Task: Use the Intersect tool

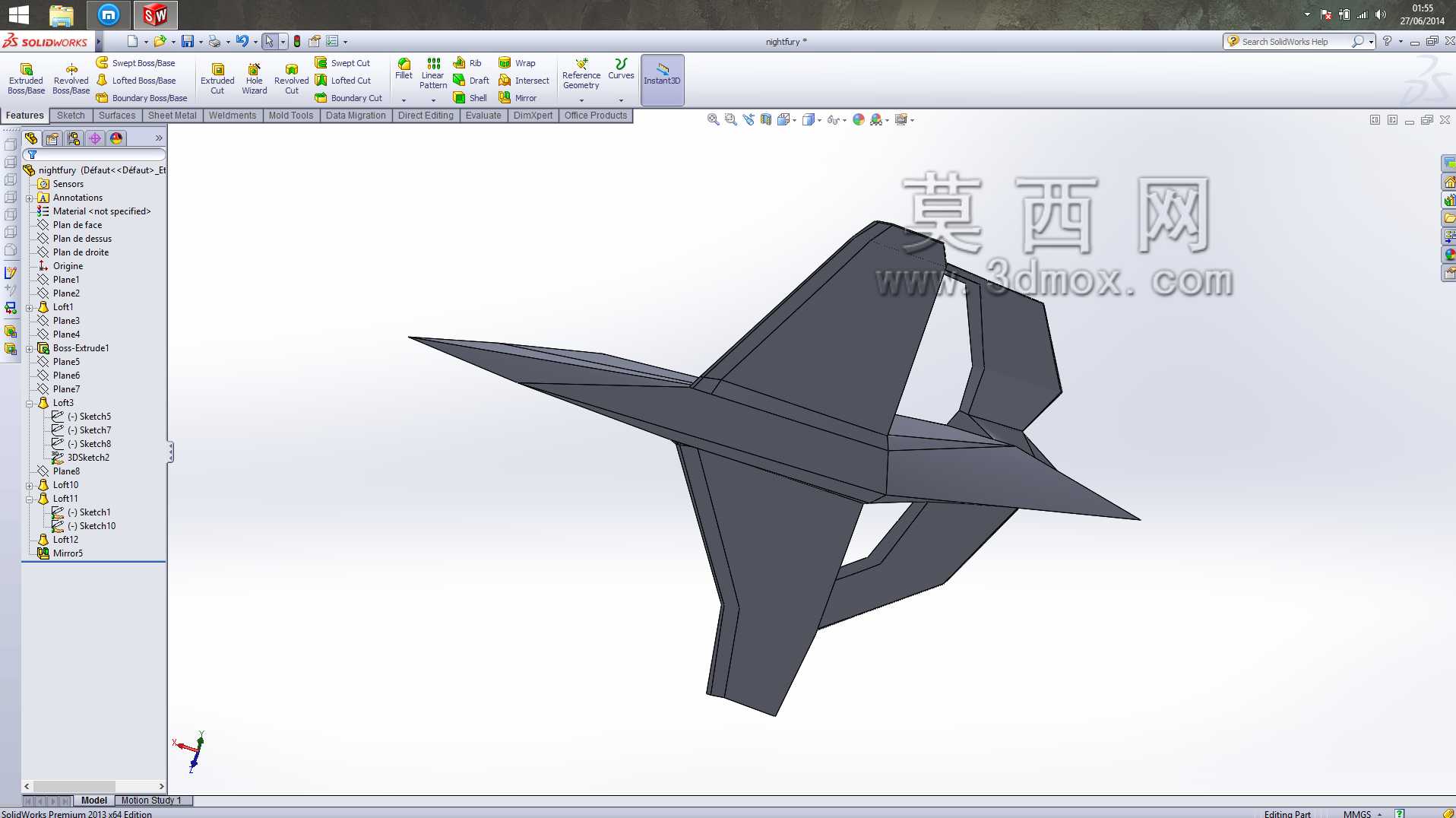Action: pos(524,81)
